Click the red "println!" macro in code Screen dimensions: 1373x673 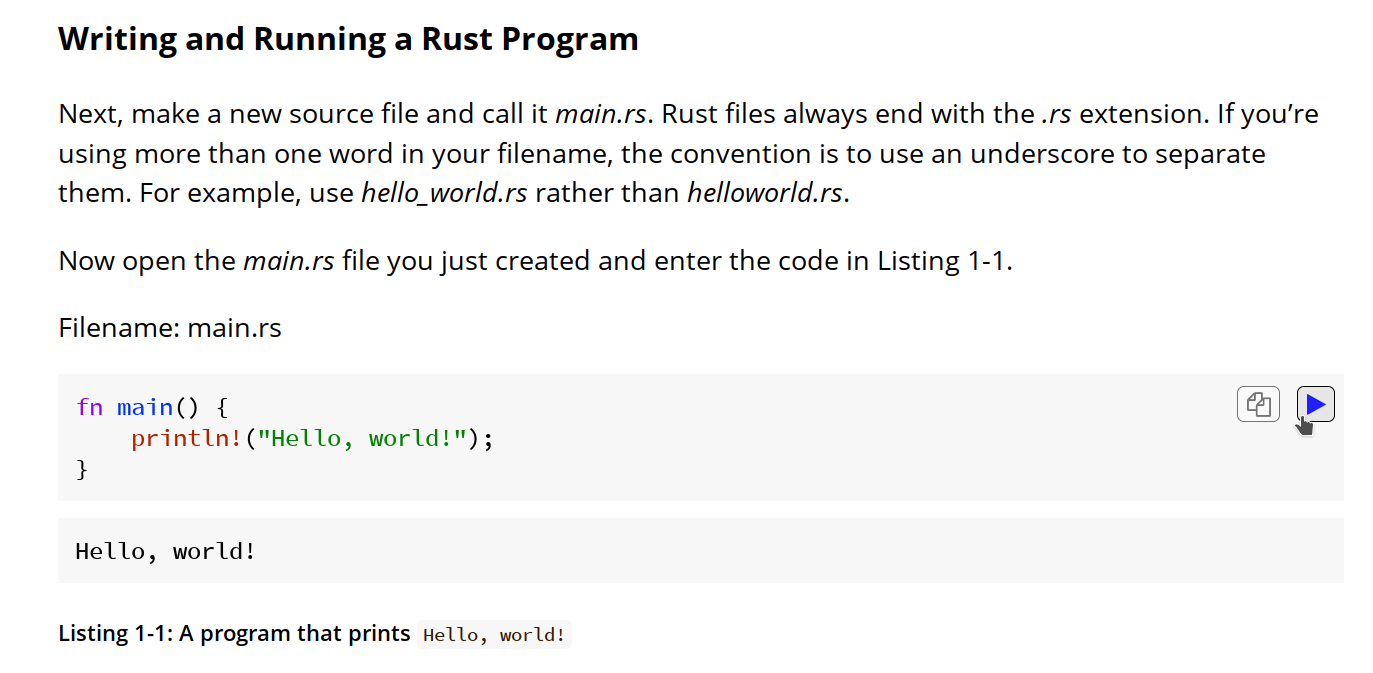(186, 438)
